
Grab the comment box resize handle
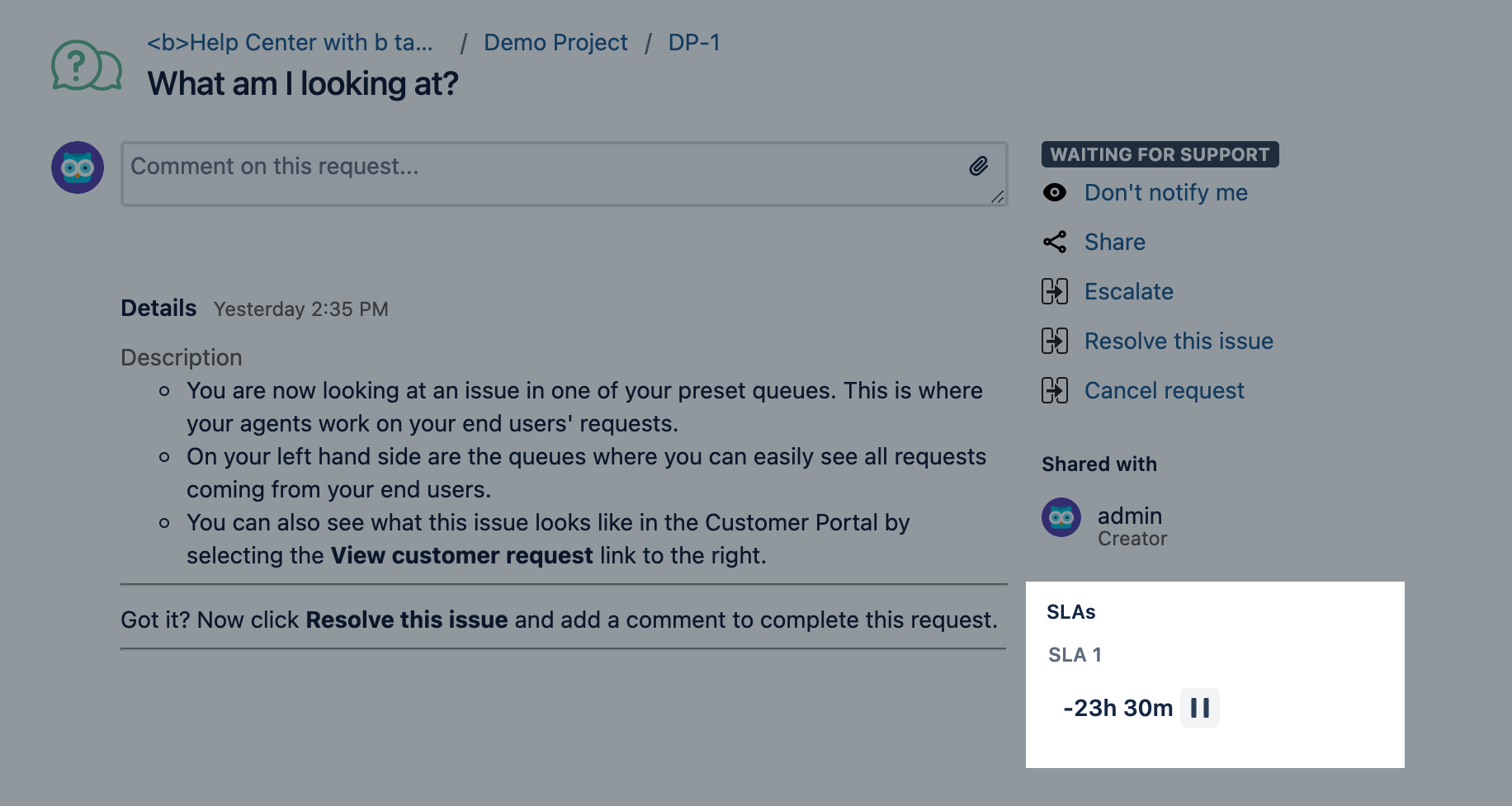pyautogui.click(x=998, y=196)
